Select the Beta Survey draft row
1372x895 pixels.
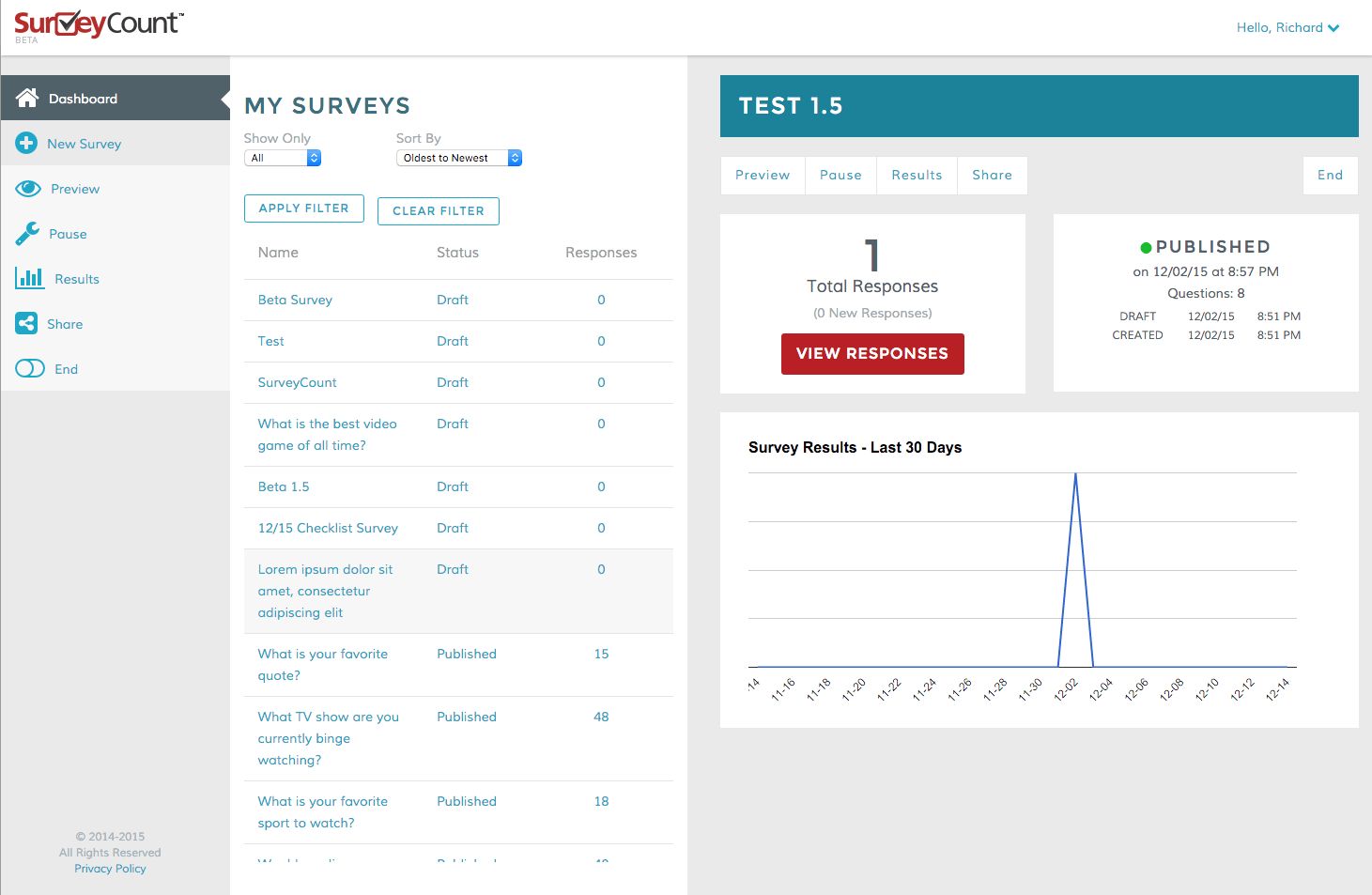point(294,300)
